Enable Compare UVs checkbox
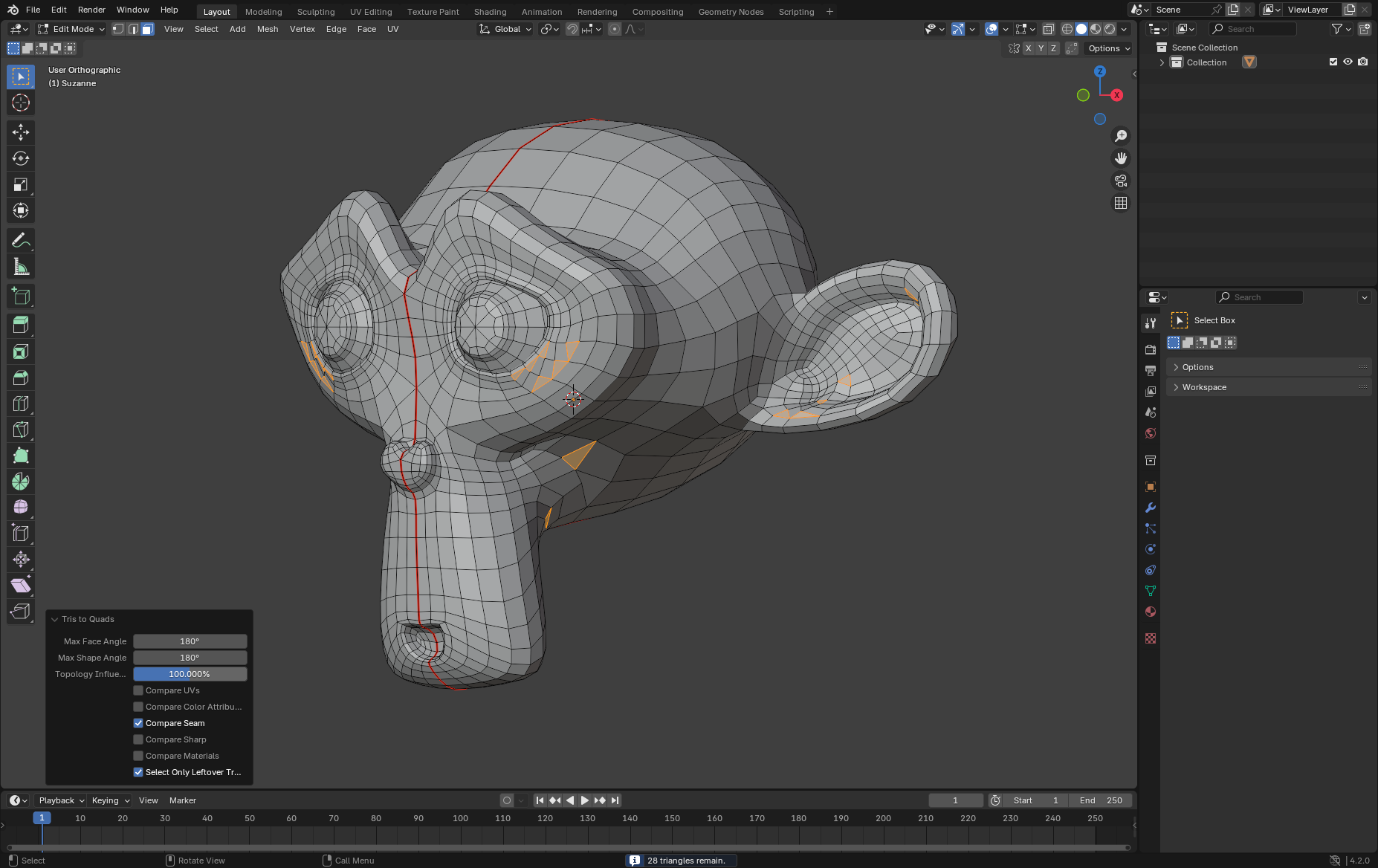 [x=138, y=690]
